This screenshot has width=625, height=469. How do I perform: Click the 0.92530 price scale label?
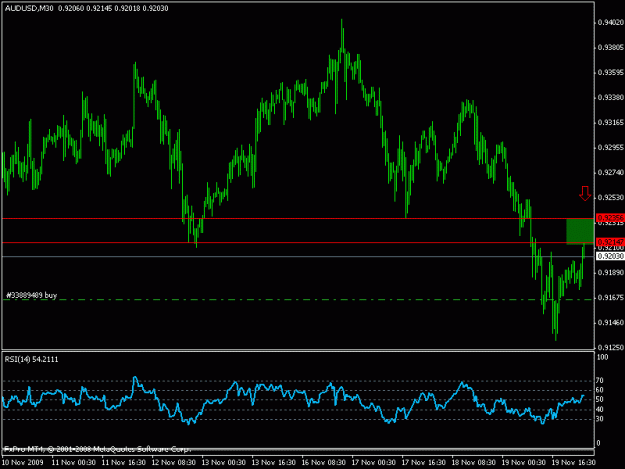point(611,198)
